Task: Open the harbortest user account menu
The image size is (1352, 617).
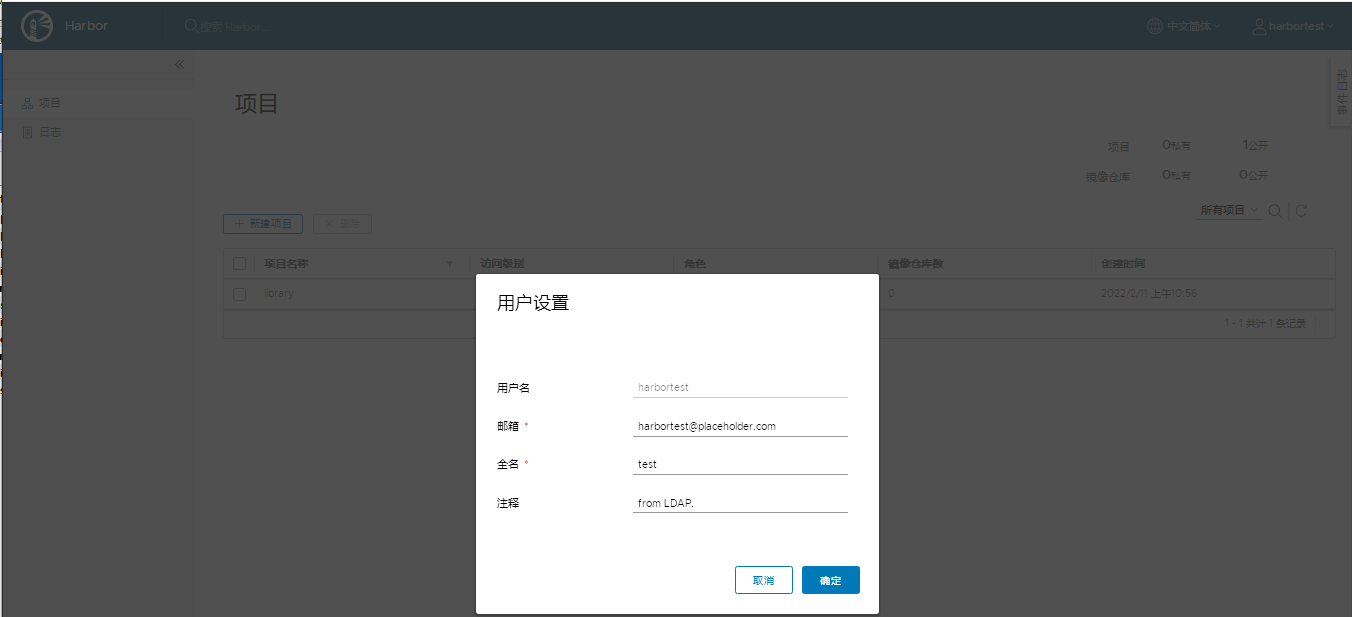Action: tap(1292, 26)
